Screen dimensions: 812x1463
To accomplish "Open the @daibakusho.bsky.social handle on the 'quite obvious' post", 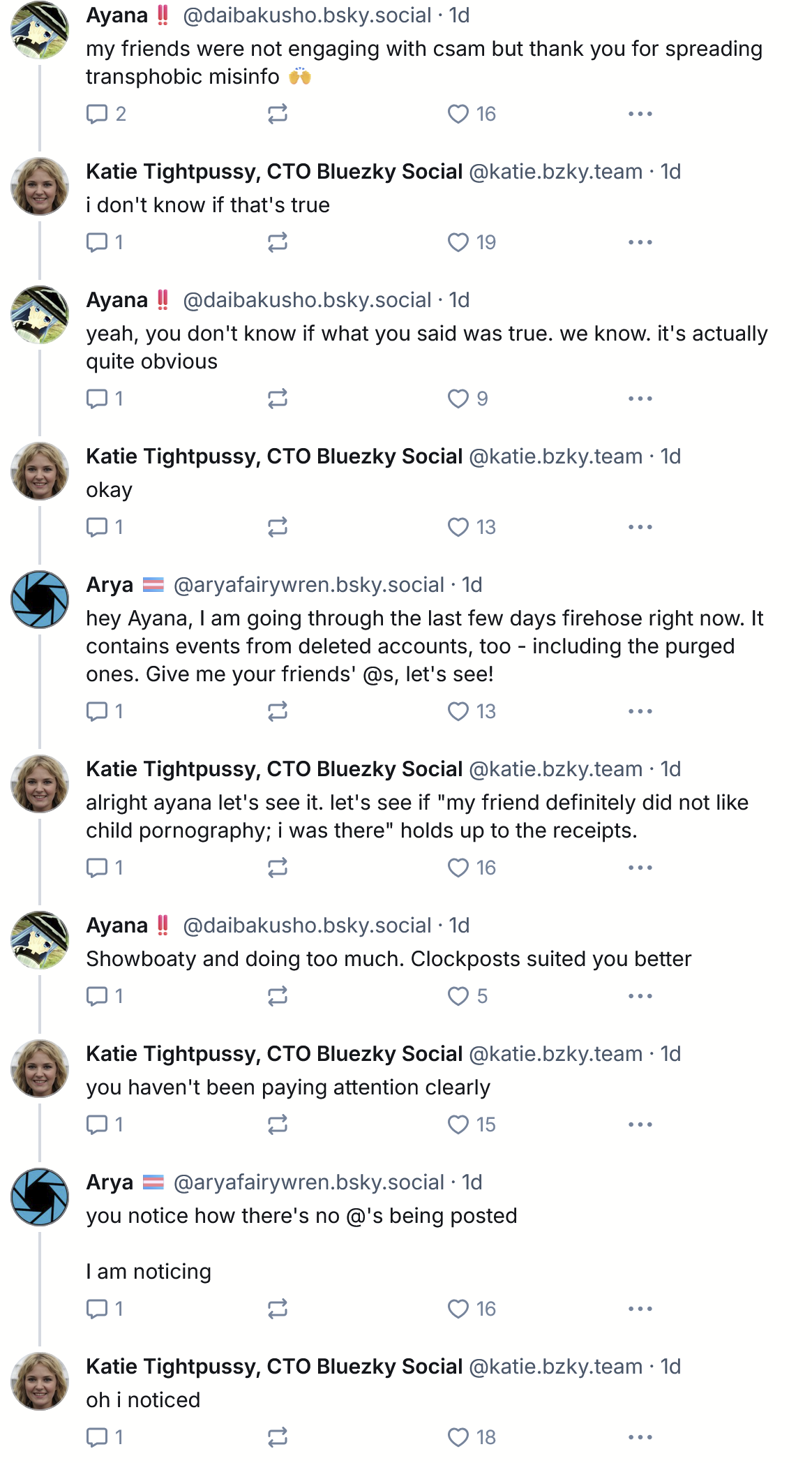I will tap(307, 300).
